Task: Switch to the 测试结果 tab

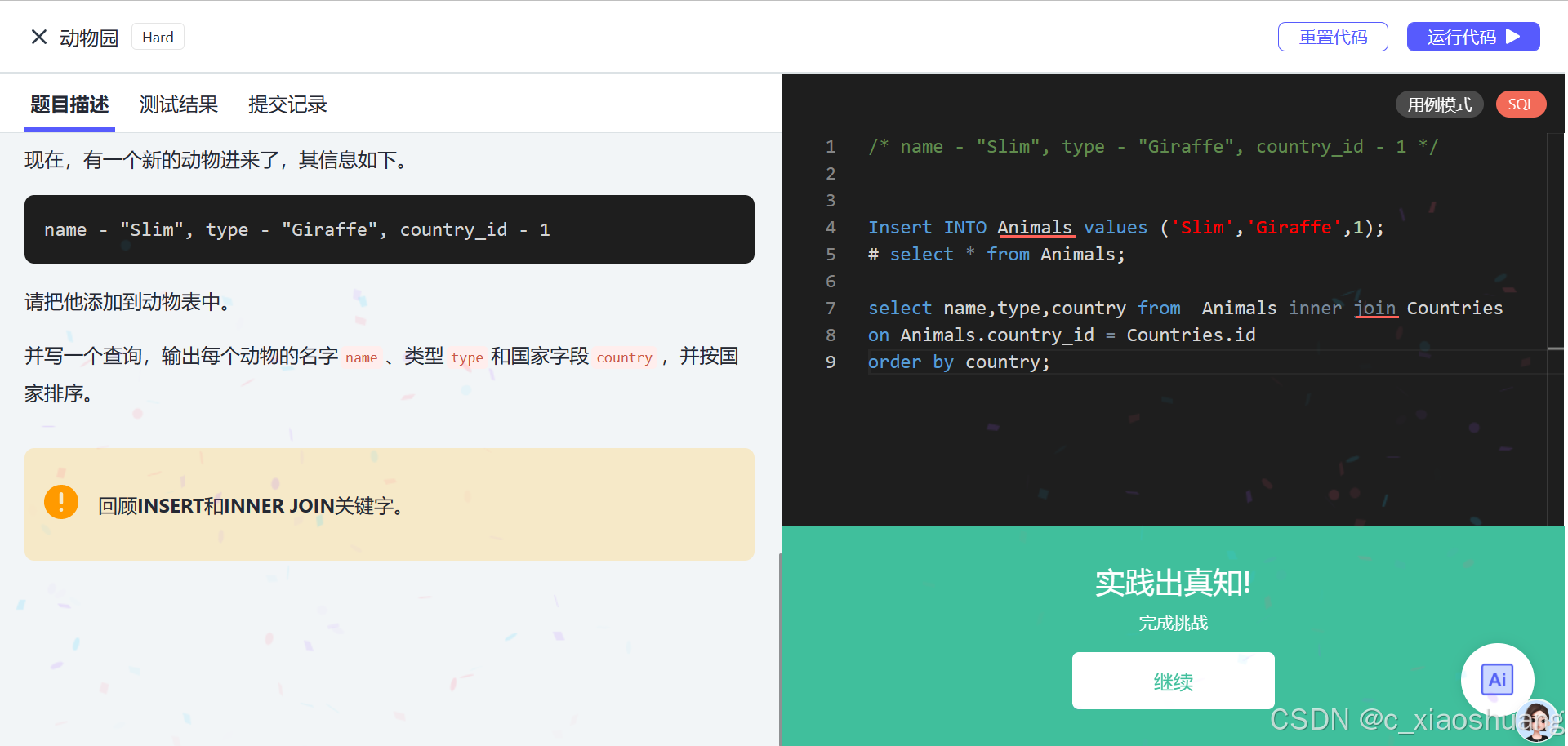Action: [x=178, y=104]
